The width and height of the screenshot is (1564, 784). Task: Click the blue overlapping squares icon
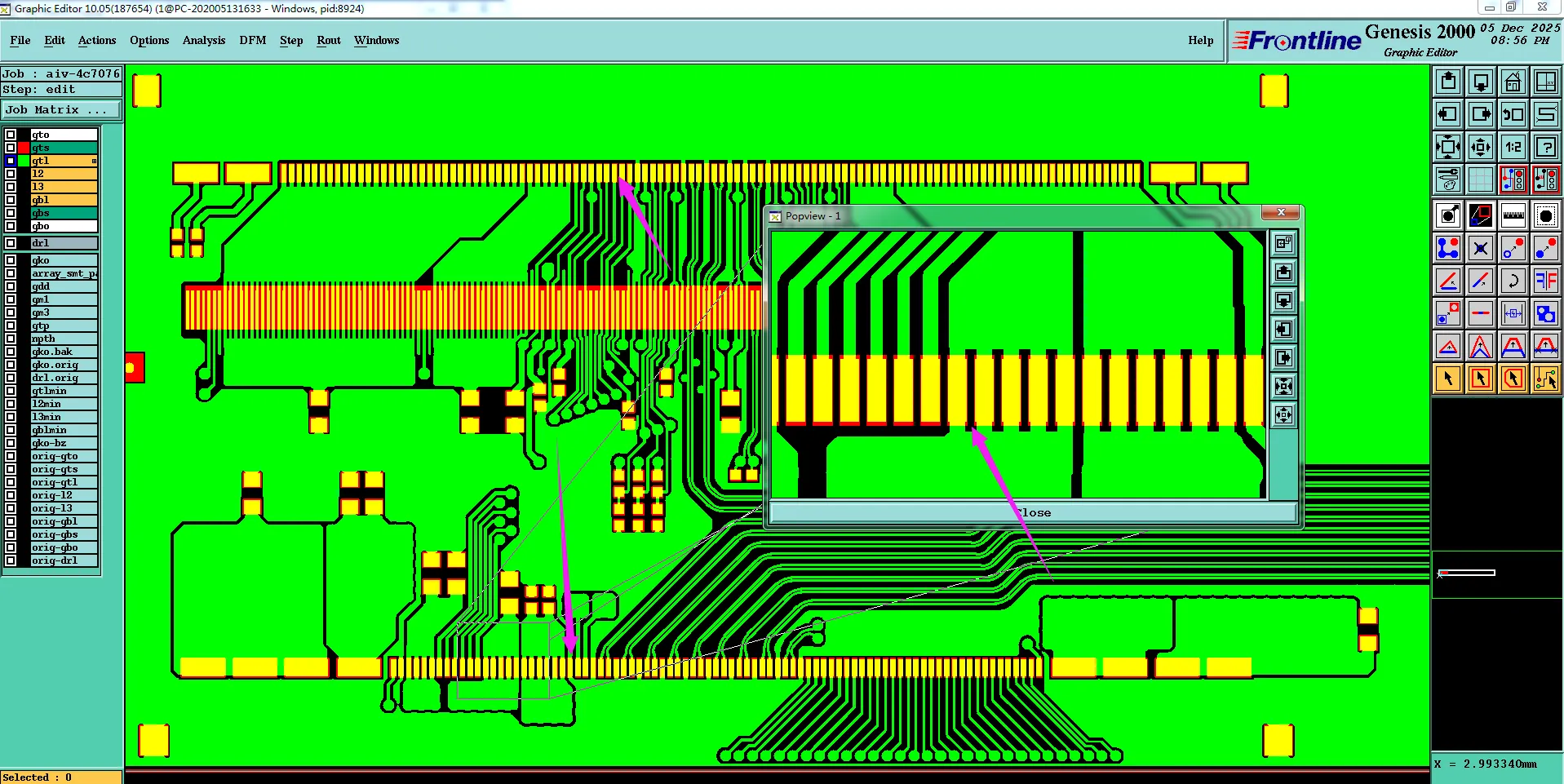(1546, 313)
